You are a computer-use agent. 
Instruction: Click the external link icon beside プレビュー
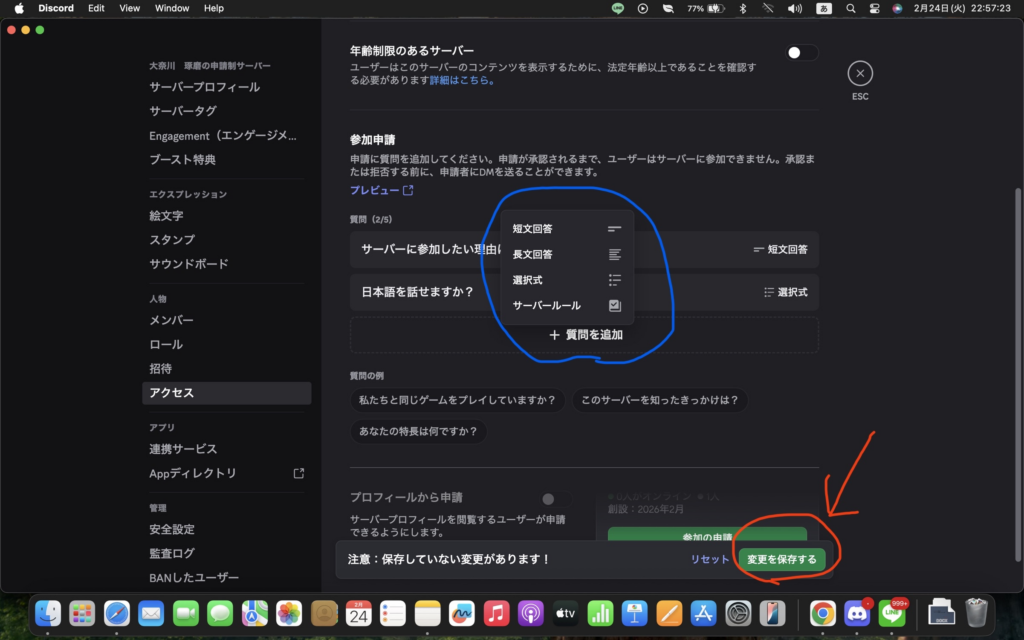[408, 190]
